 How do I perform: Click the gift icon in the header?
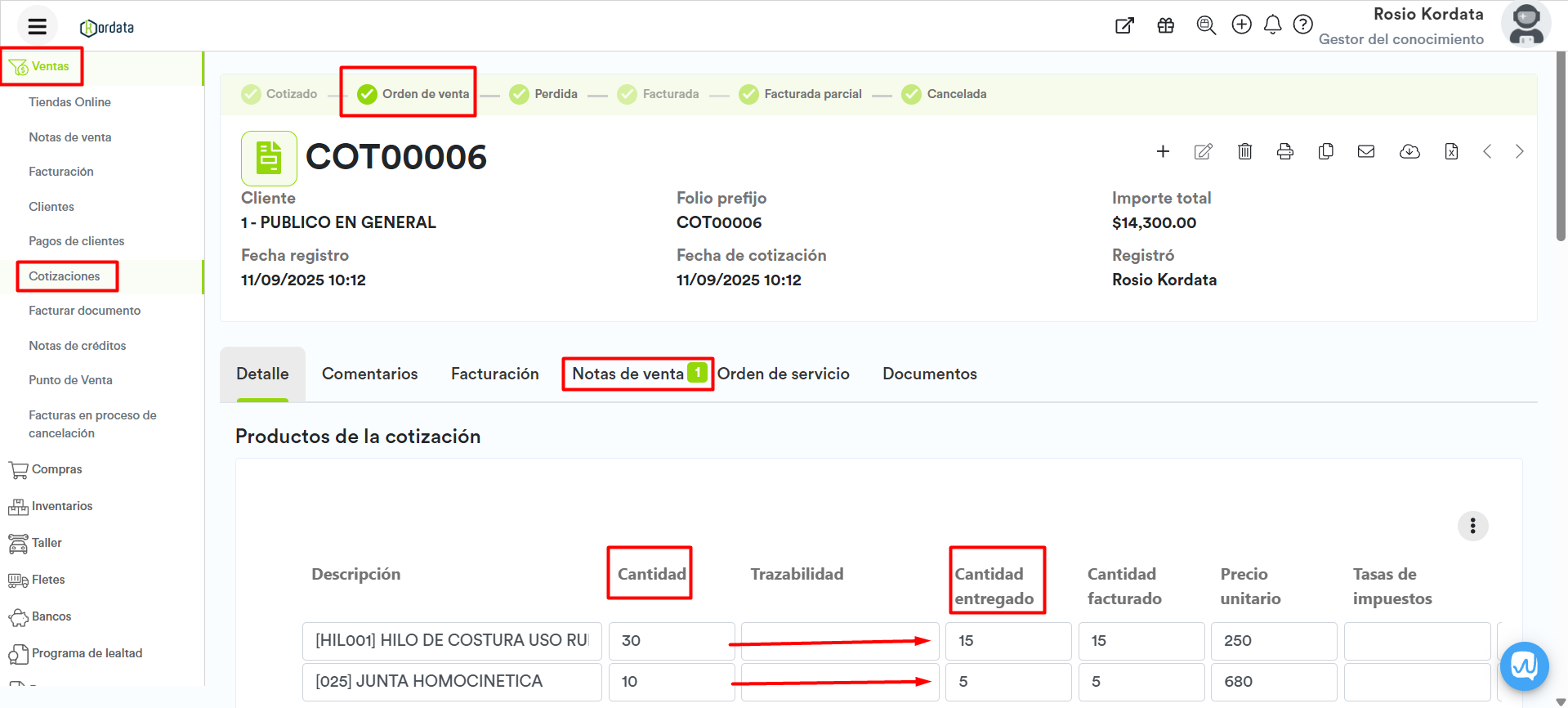click(x=1166, y=25)
